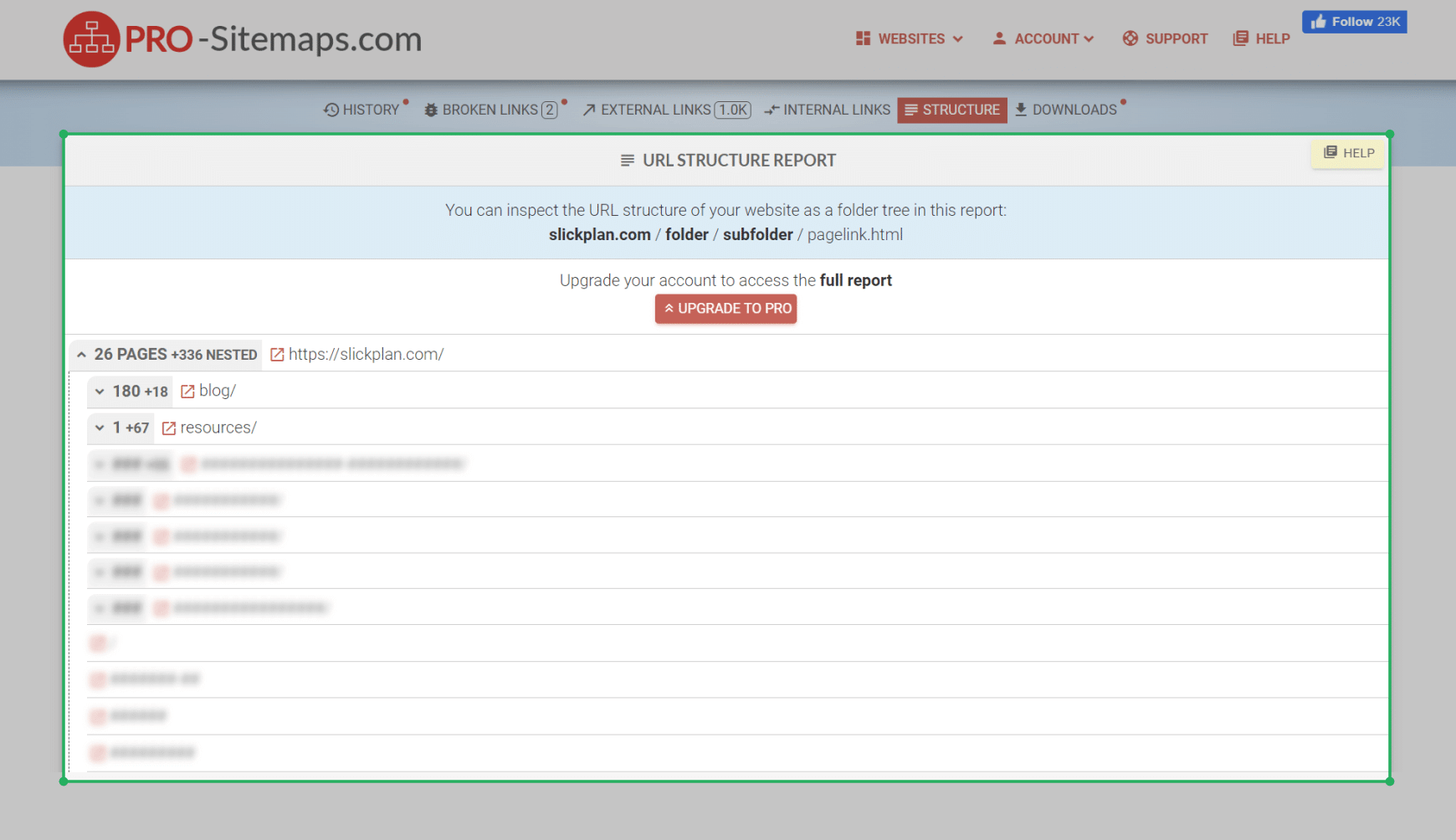Select the active Structure tab
1456x840 pixels.
(952, 110)
